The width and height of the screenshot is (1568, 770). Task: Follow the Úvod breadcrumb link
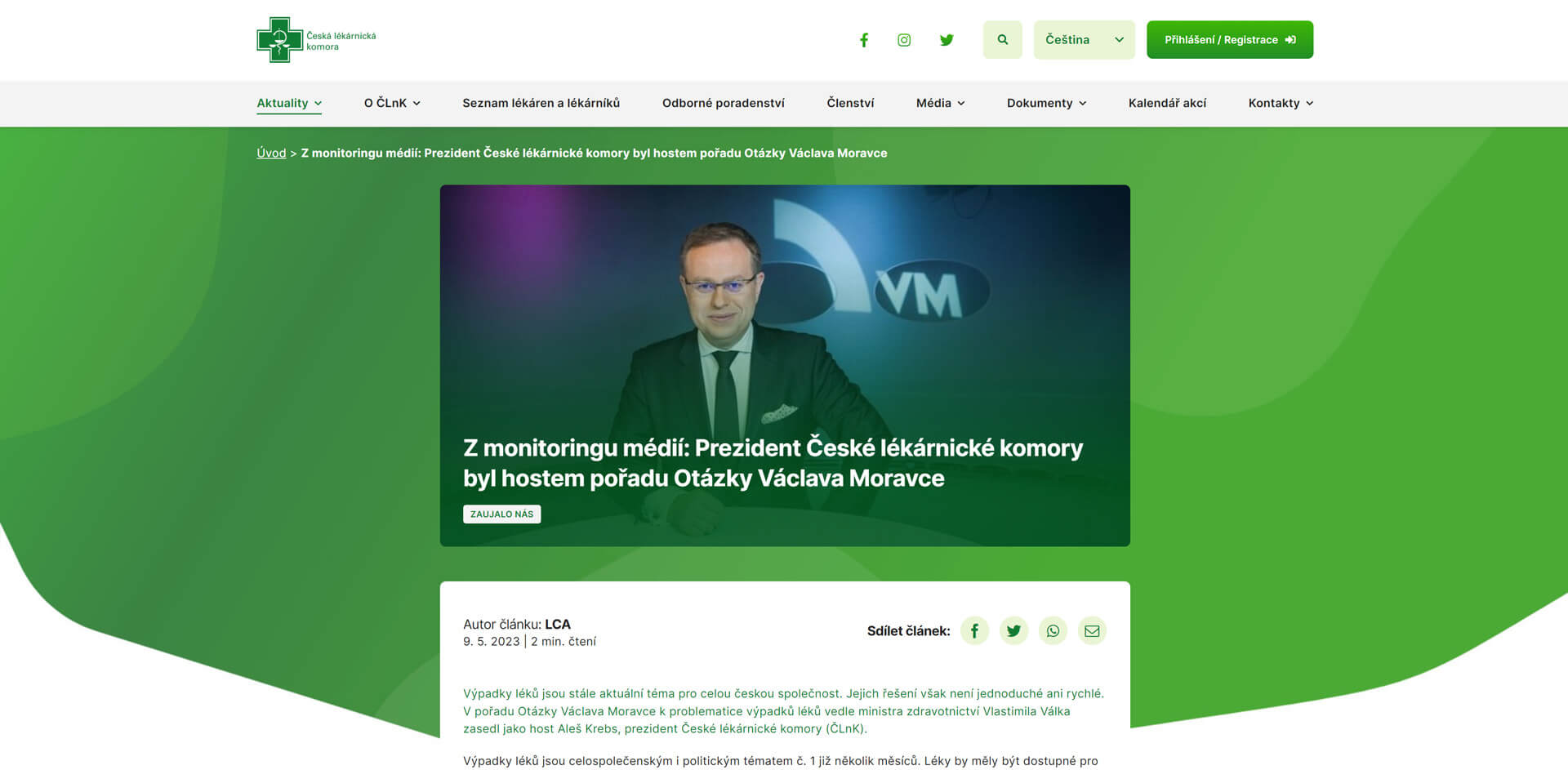(x=271, y=153)
